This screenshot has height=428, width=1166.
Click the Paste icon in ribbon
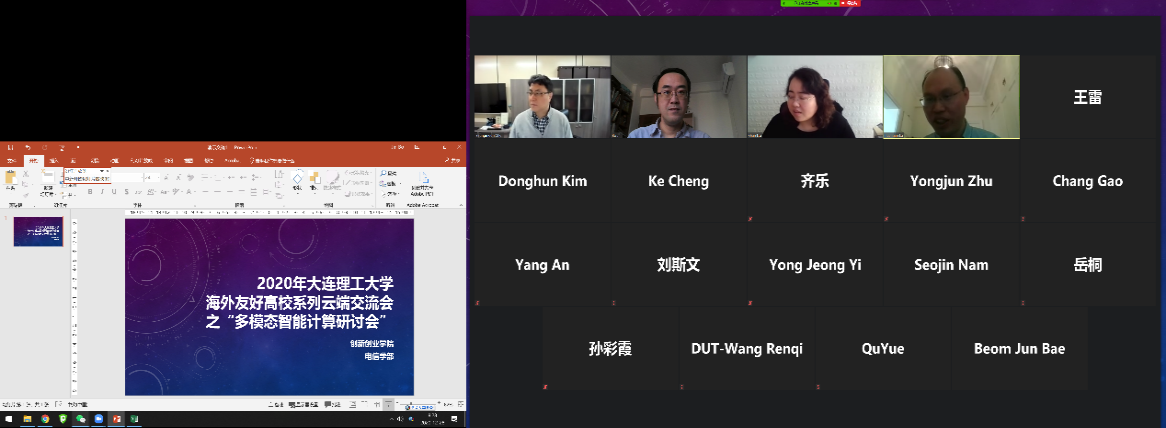(11, 179)
